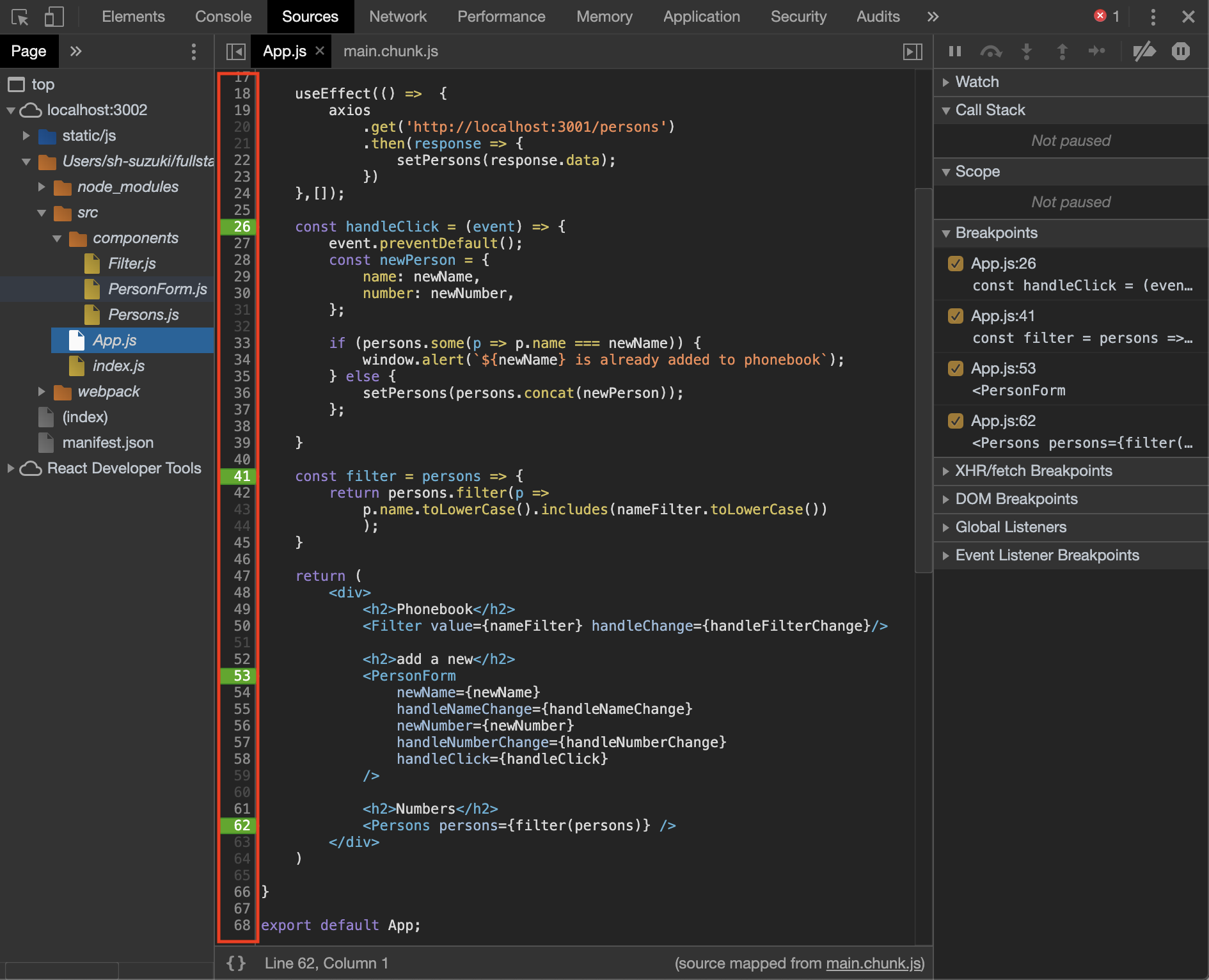The image size is (1209, 980).
Task: Hide the file navigator sidebar
Action: coord(235,51)
